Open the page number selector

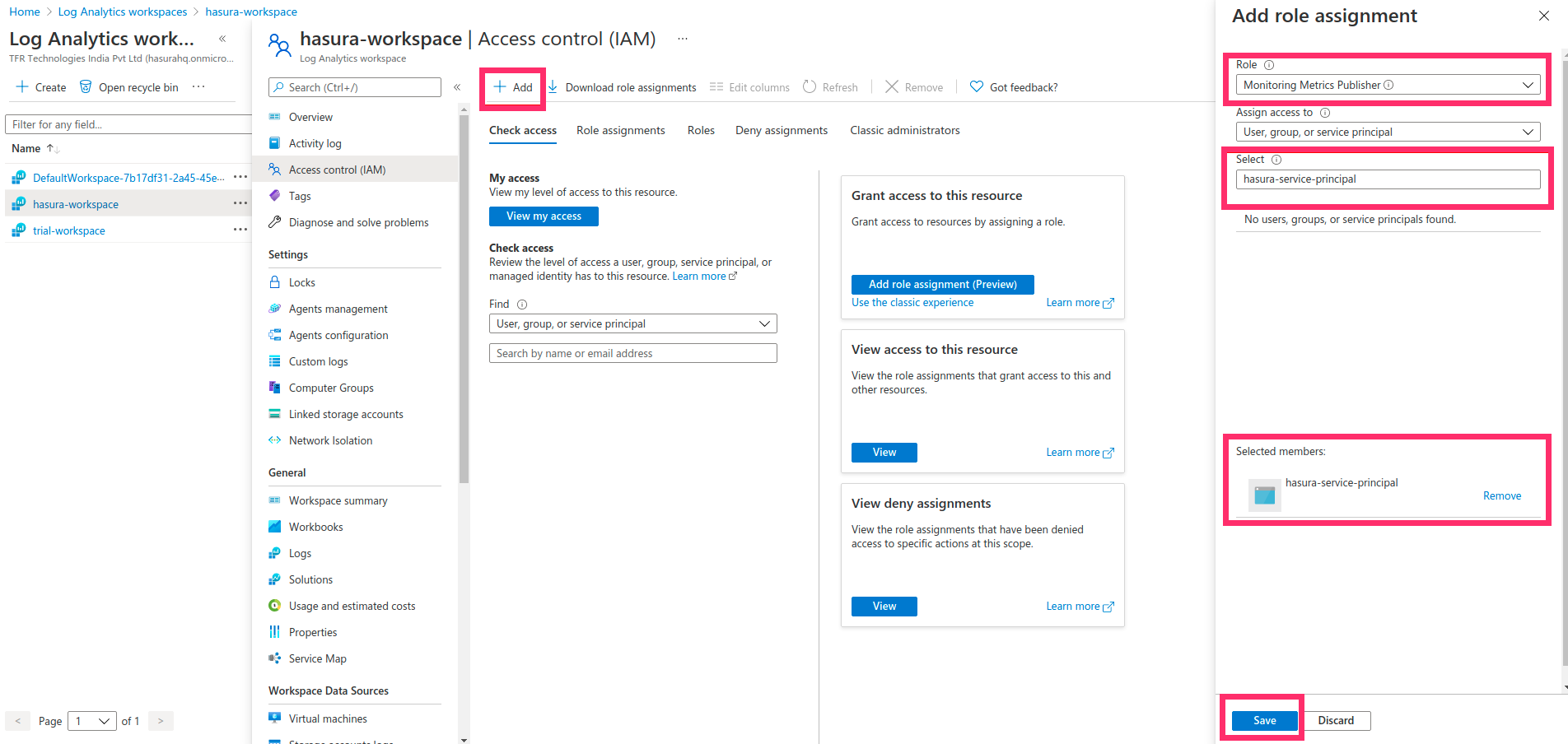pyautogui.click(x=91, y=720)
